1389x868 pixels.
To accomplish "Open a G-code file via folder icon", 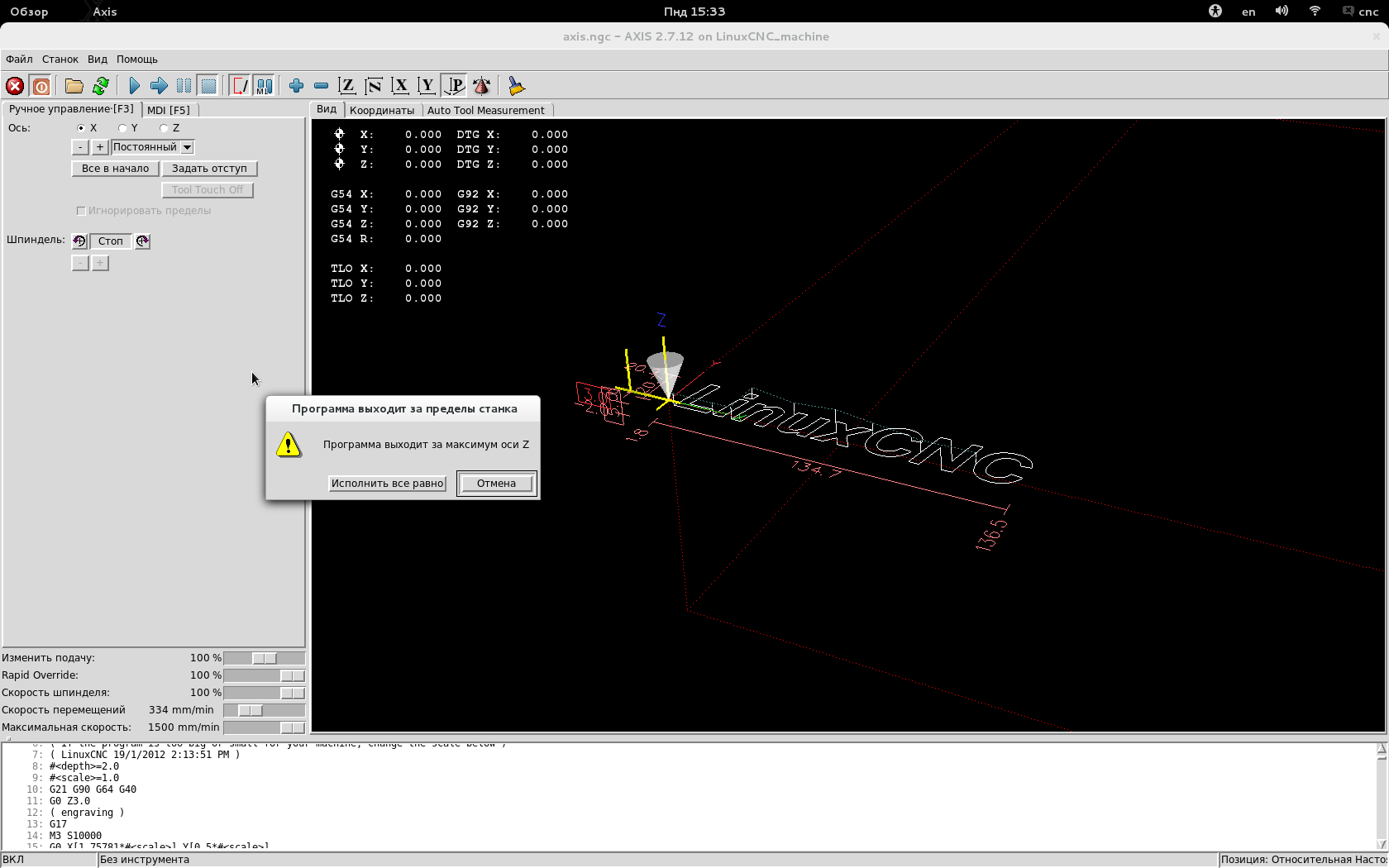I will click(74, 86).
